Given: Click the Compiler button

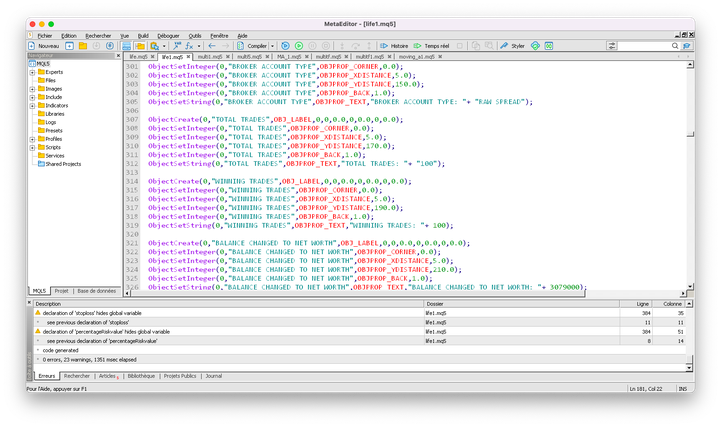Looking at the screenshot, I should [x=252, y=46].
